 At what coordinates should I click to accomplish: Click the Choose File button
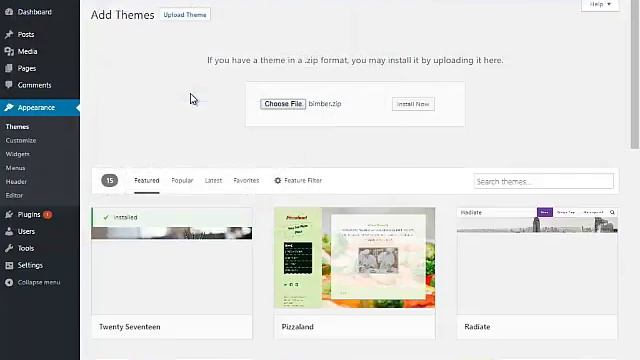tap(283, 104)
